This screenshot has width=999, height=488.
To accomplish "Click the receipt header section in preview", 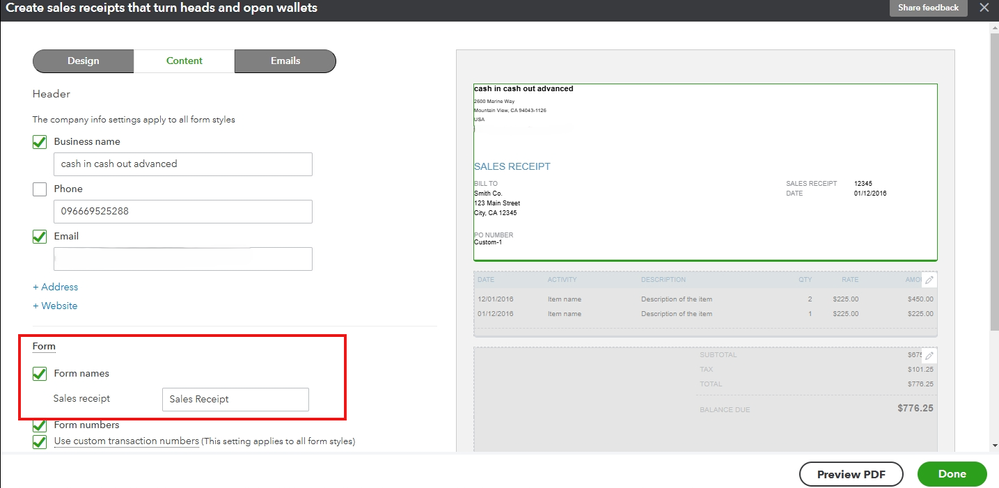I will pos(705,172).
